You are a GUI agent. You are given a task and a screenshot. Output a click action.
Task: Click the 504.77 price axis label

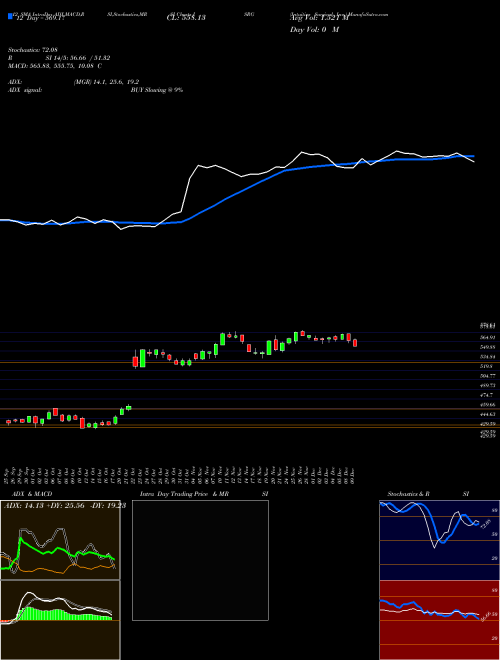(488, 375)
